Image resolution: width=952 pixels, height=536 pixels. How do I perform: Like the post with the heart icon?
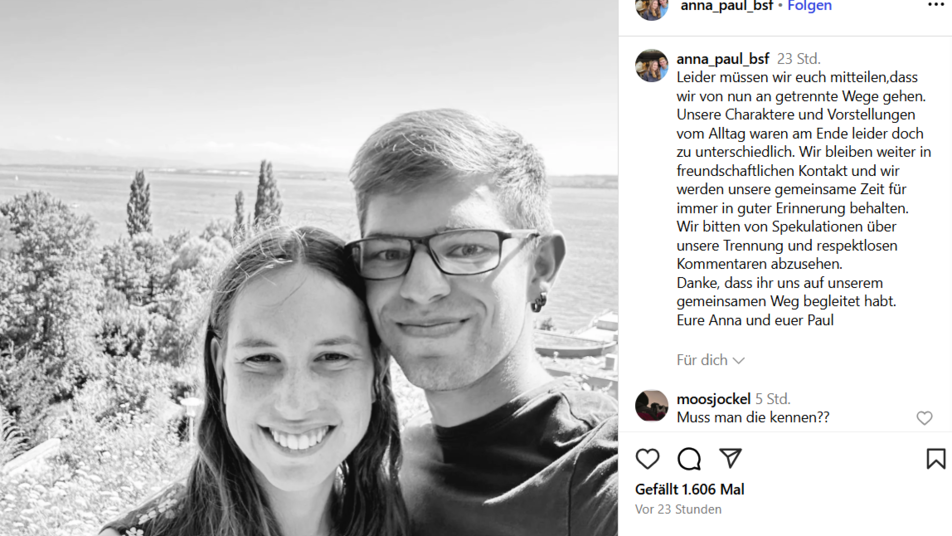(x=647, y=459)
